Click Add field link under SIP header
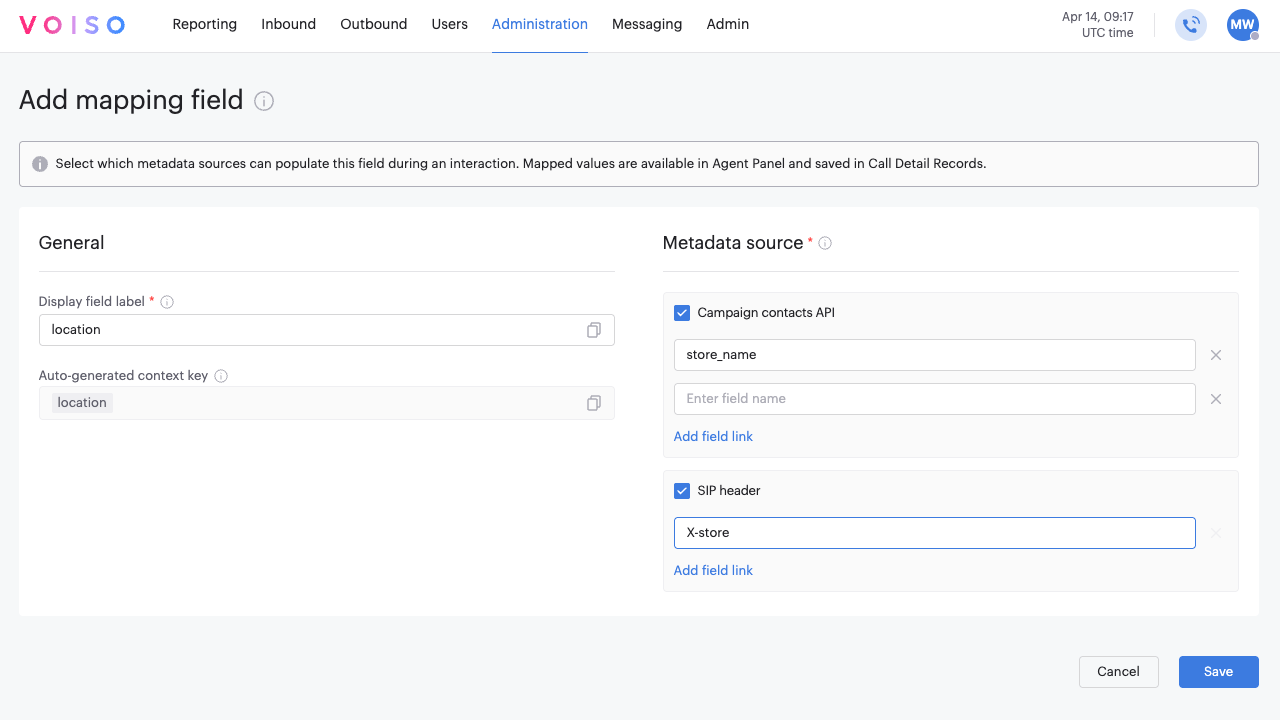This screenshot has height=720, width=1280. coord(713,570)
